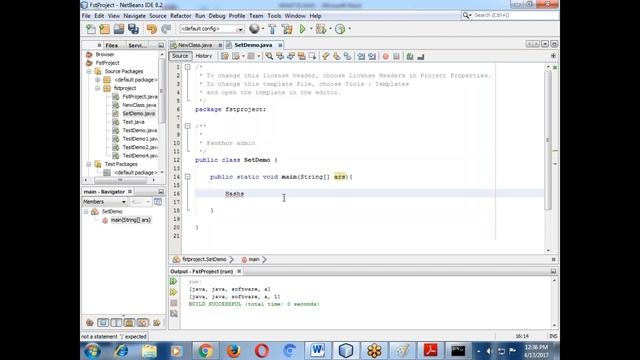Click the Undo arrow in main toolbar

pyautogui.click(x=152, y=29)
